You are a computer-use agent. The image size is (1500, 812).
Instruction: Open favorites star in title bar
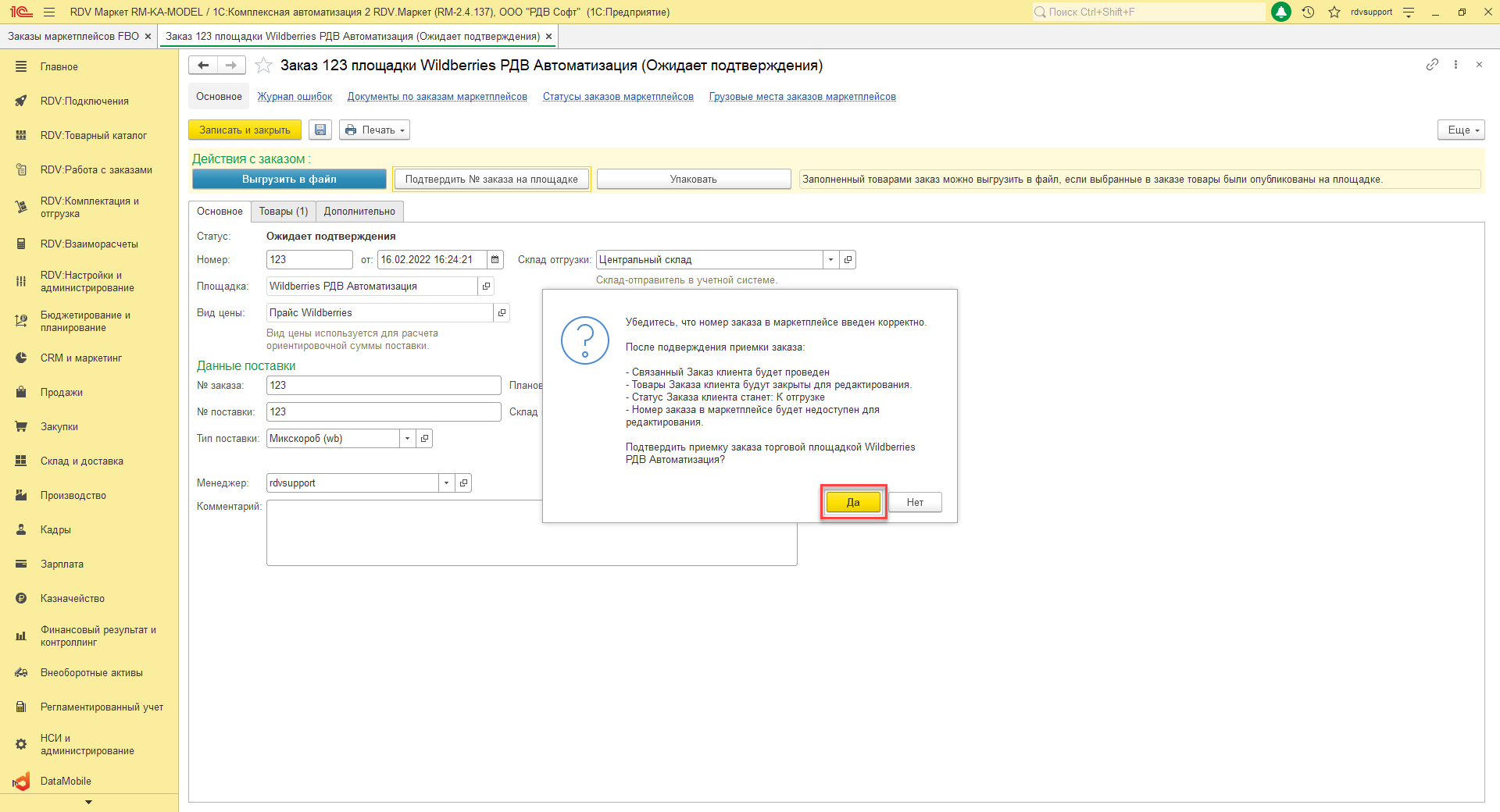1334,12
